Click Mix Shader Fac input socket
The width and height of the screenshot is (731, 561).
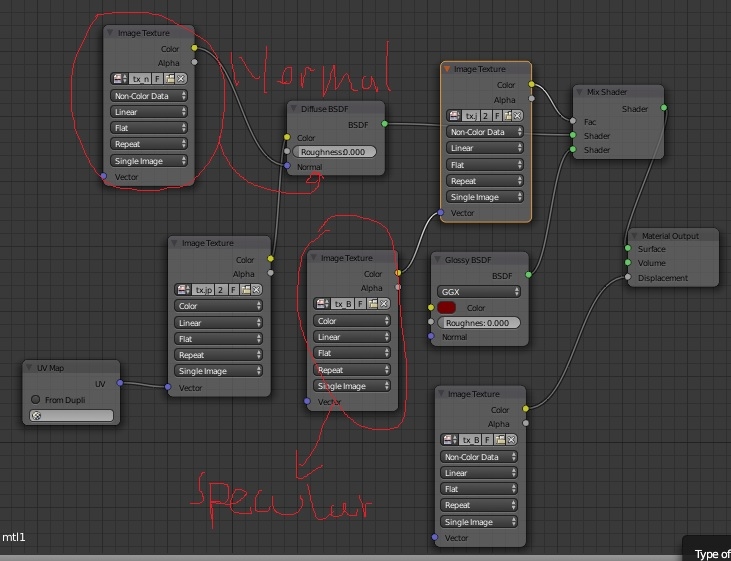click(x=572, y=121)
